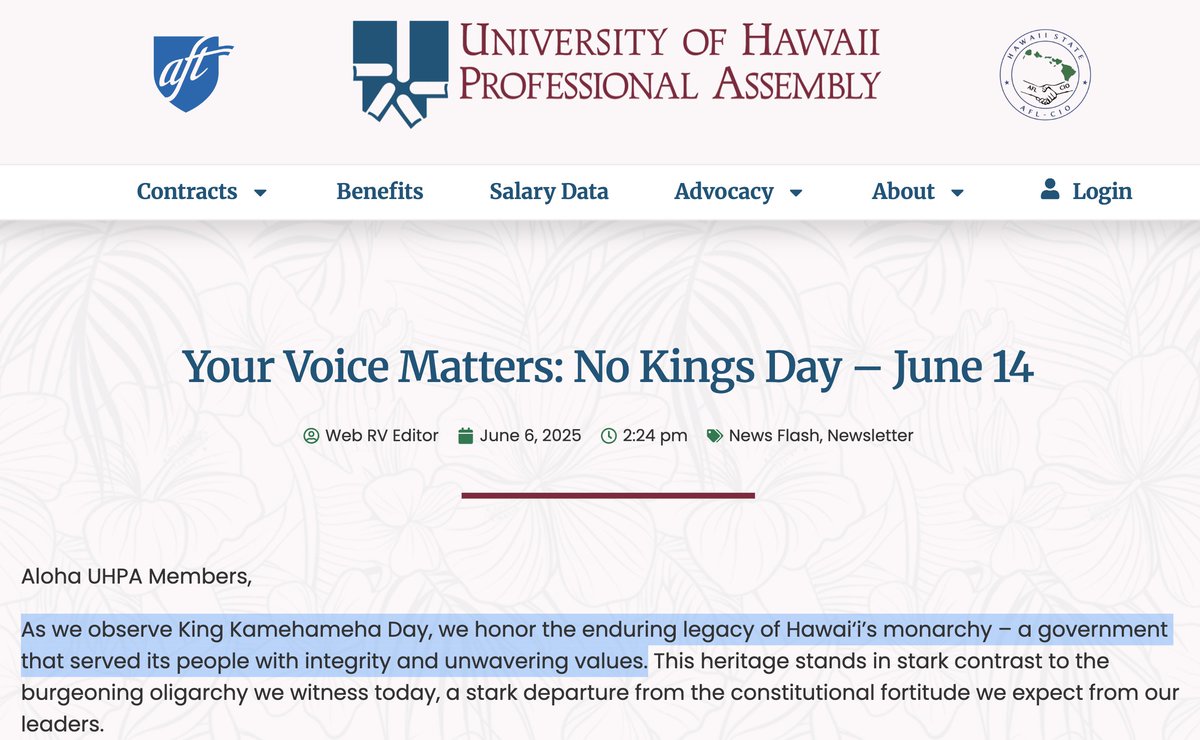
Task: Click the Web RV Editor author link
Action: pyautogui.click(x=382, y=436)
